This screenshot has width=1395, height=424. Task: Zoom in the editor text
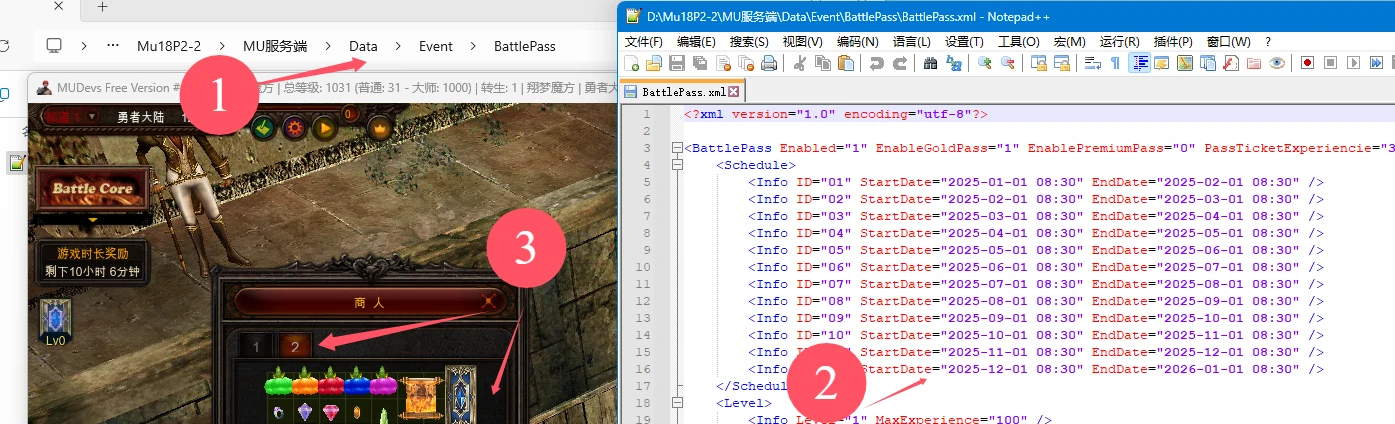(x=984, y=63)
